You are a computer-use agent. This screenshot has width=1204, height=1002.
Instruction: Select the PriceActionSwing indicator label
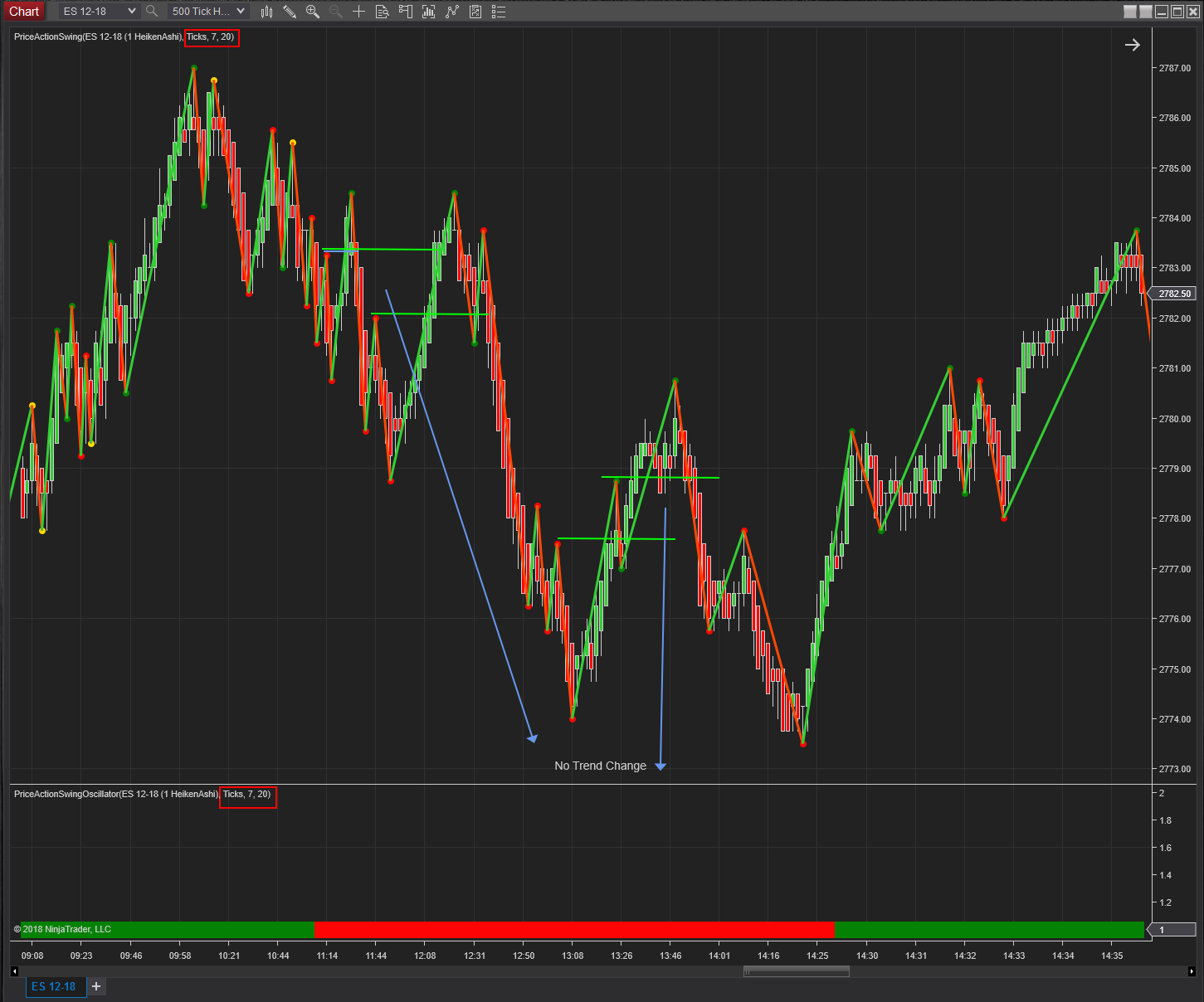pos(124,36)
